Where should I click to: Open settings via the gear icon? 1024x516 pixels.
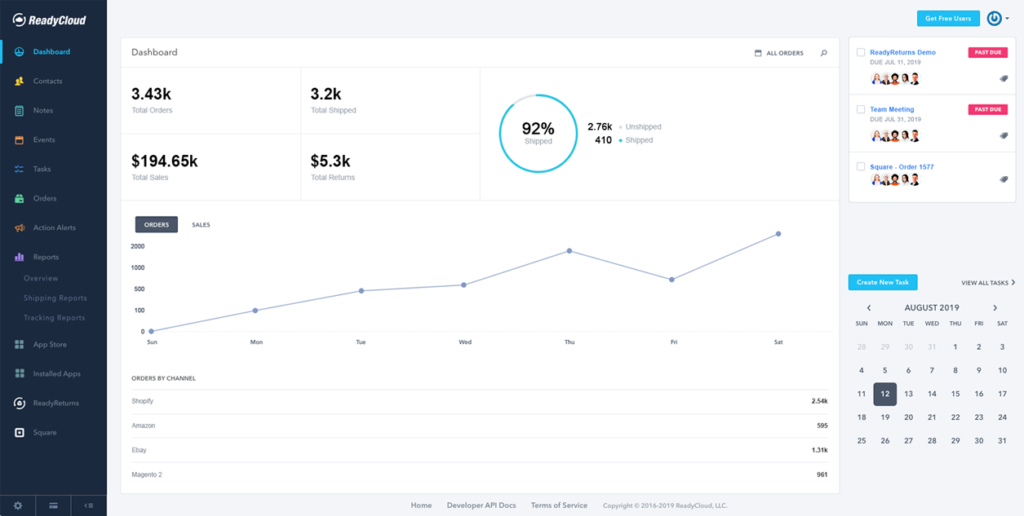pyautogui.click(x=18, y=506)
